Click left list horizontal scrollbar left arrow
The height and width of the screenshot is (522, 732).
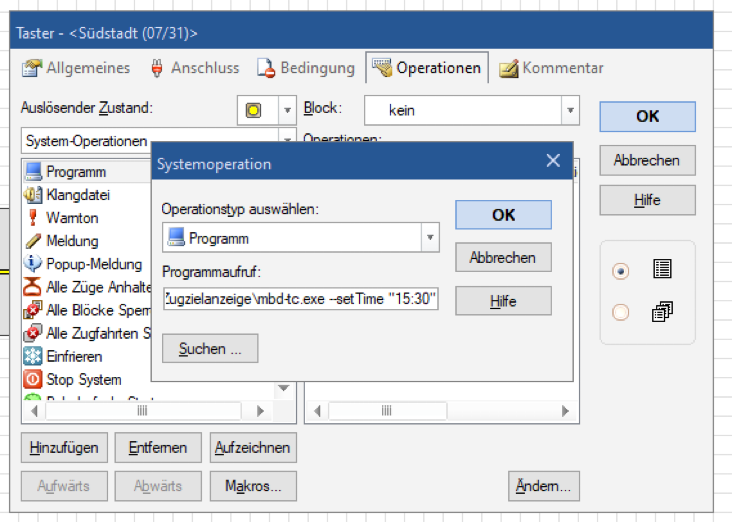(x=34, y=411)
